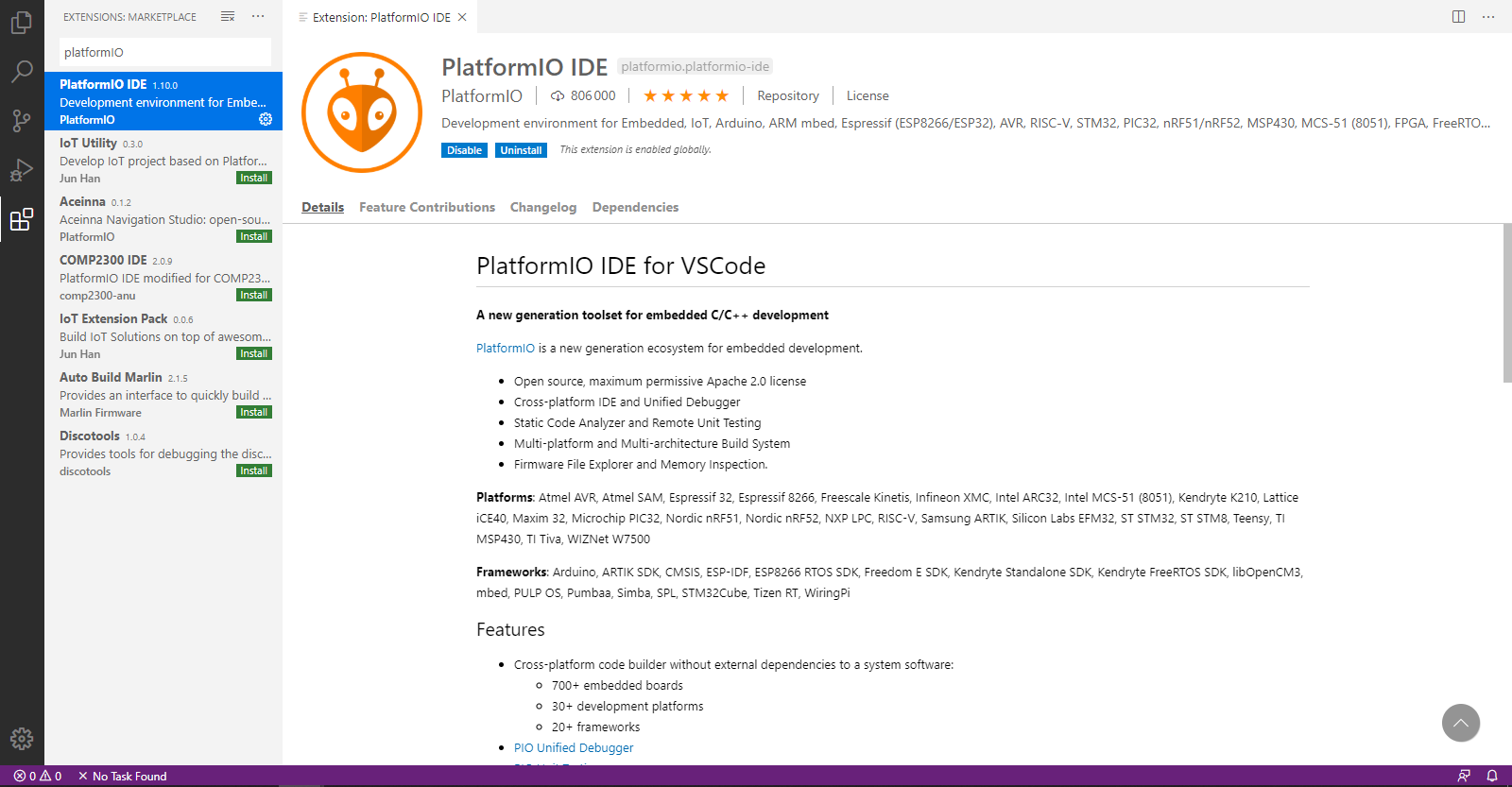This screenshot has width=1512, height=787.
Task: Open the Source Control view
Action: pos(22,120)
